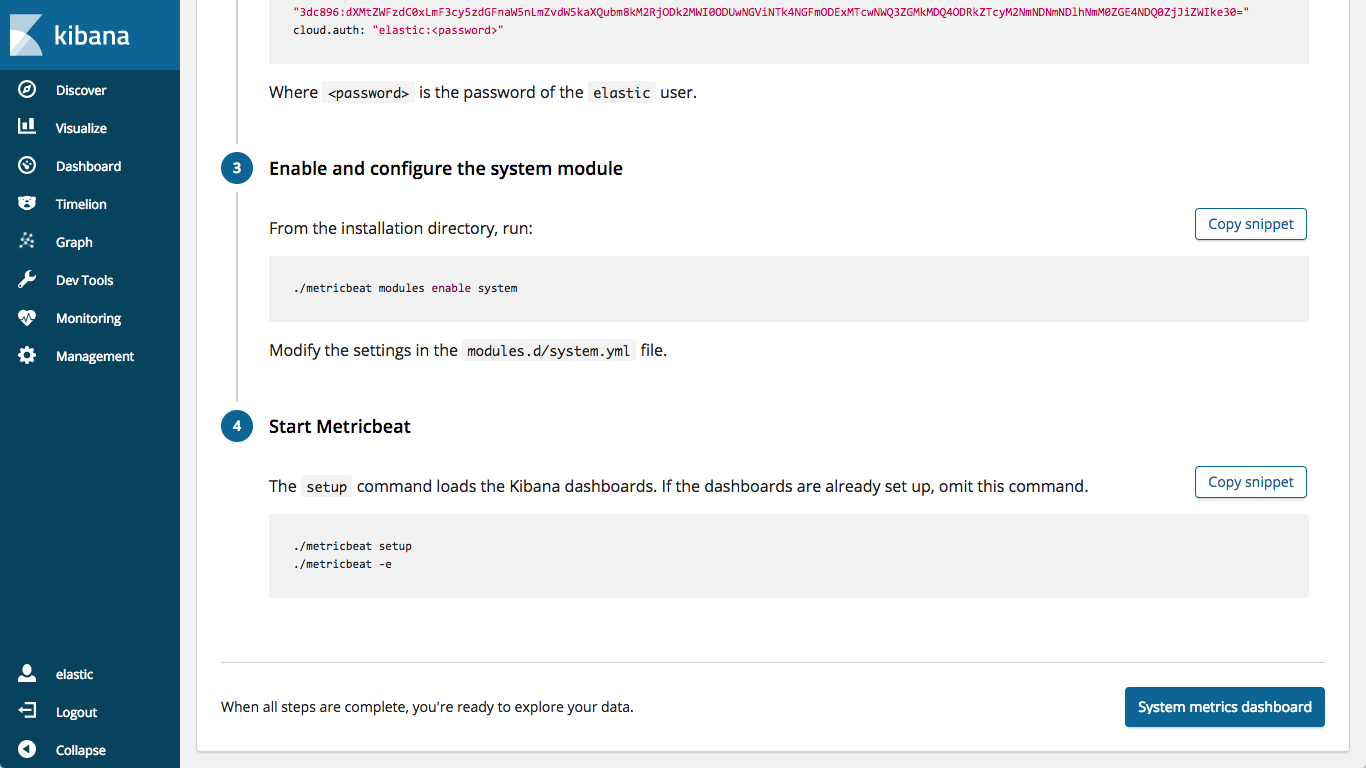Open Timelion via its mask icon
The height and width of the screenshot is (768, 1366).
click(x=27, y=204)
